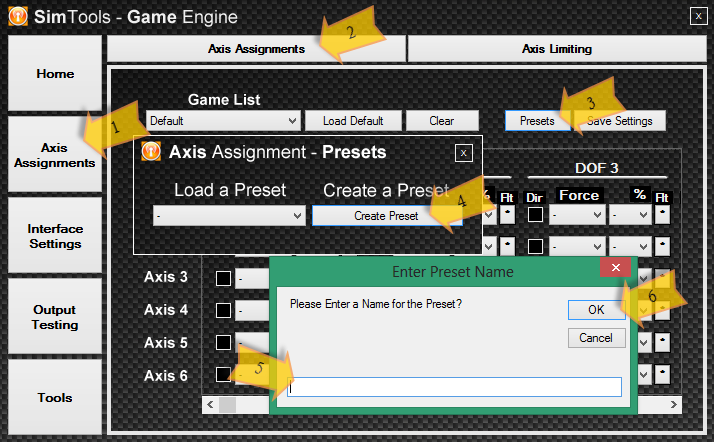The width and height of the screenshot is (714, 442).
Task: Click the horizontal scrollbar thumb
Action: 227,405
